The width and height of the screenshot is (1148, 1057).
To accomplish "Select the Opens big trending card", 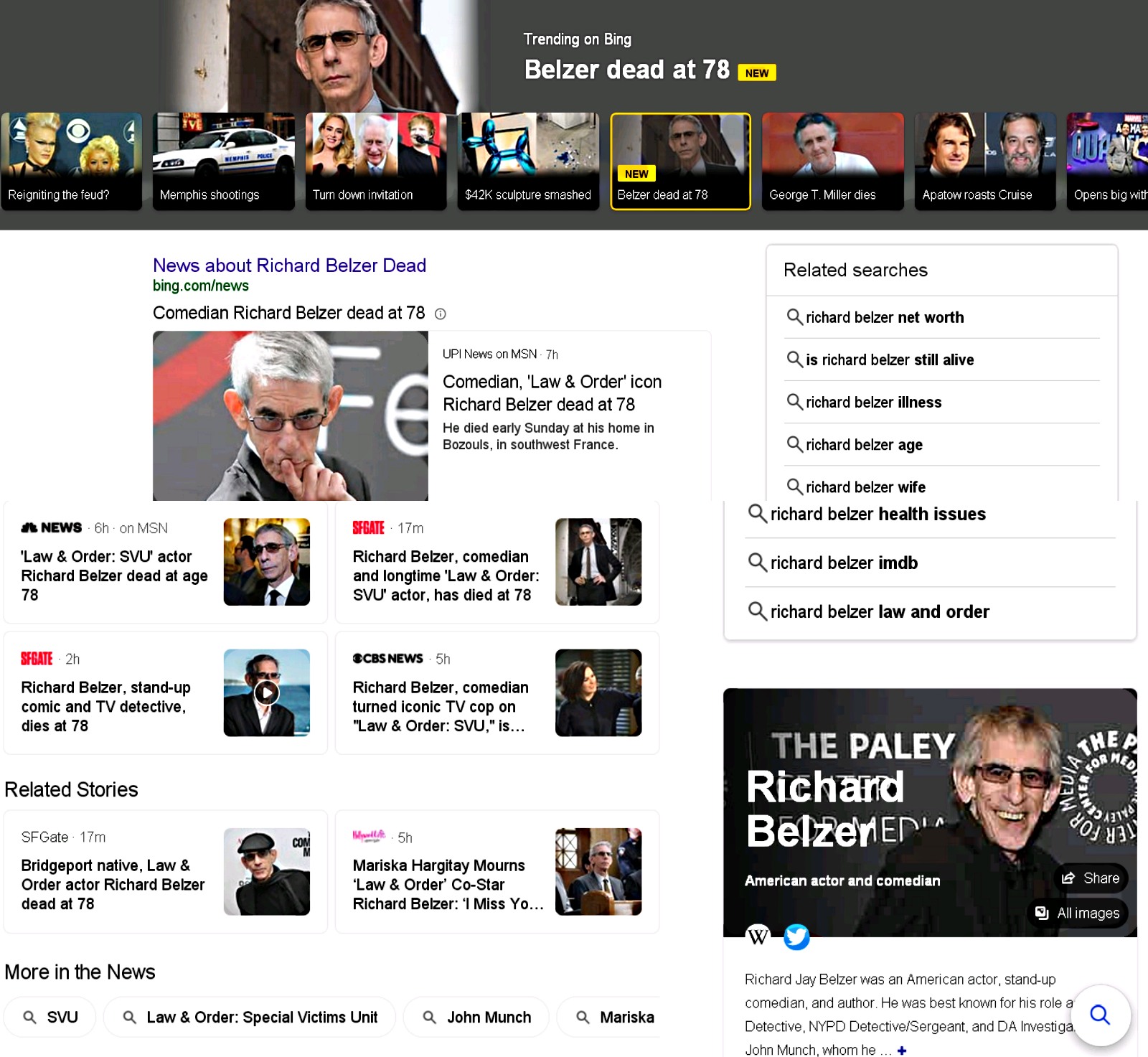I will tap(1107, 161).
